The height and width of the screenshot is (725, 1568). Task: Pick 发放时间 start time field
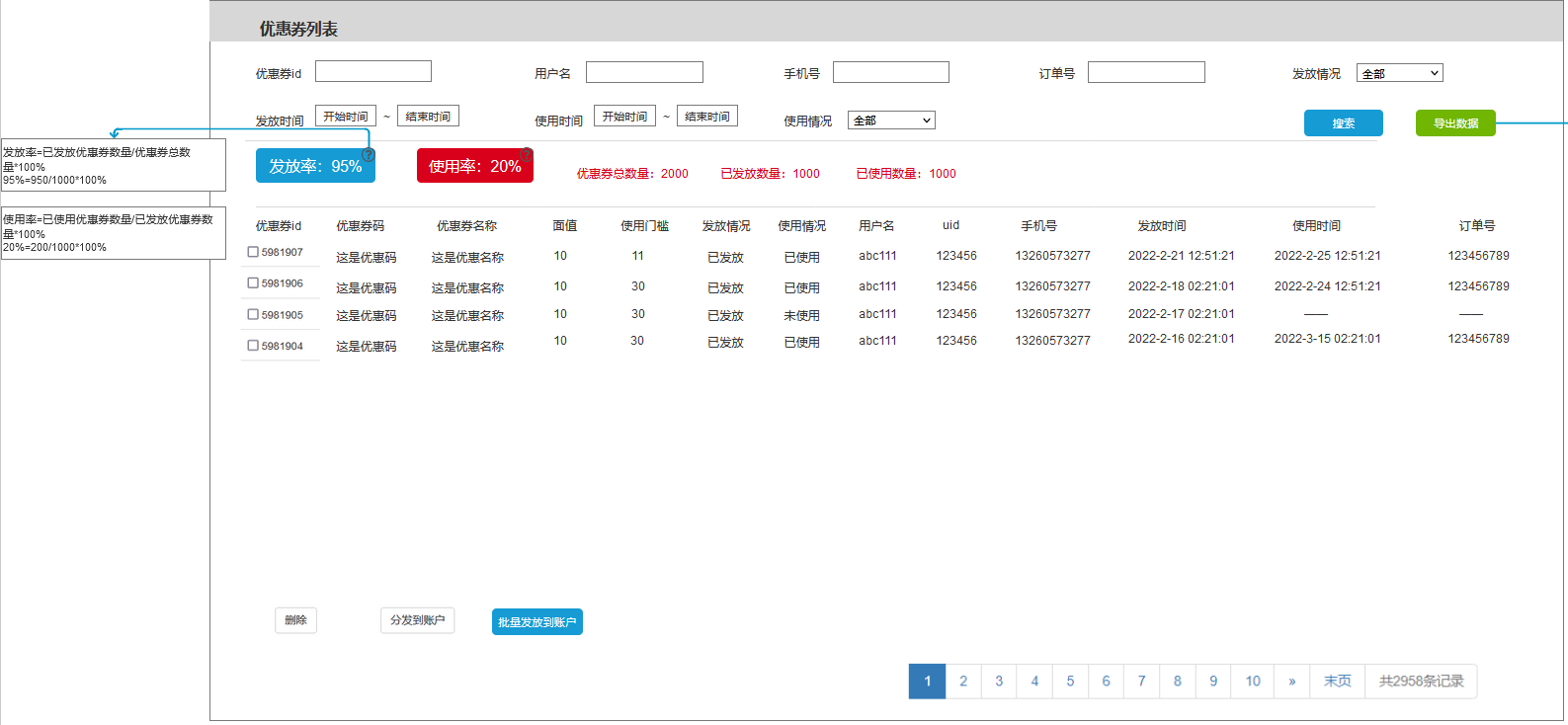(346, 117)
